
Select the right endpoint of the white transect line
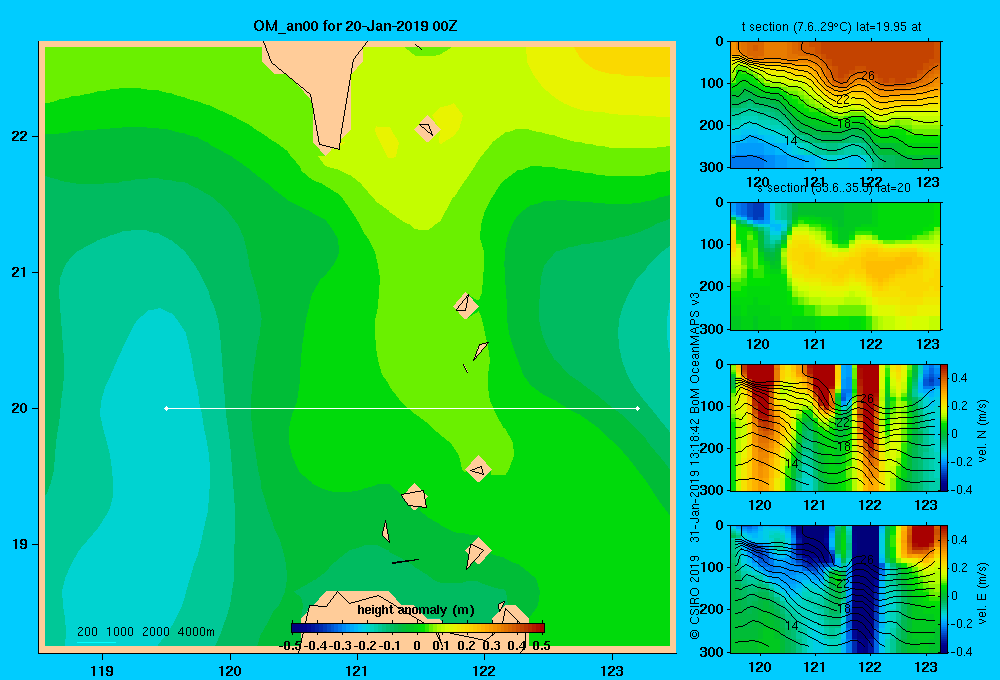point(638,408)
